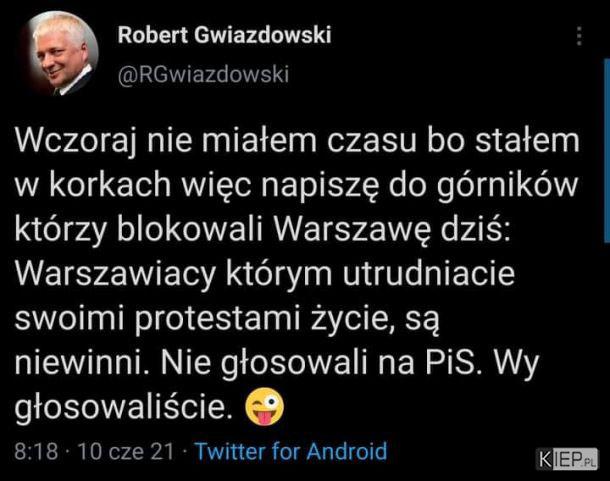Screen dimensions: 610x481
Task: Click the word protestami in the tweet
Action: tap(217, 319)
